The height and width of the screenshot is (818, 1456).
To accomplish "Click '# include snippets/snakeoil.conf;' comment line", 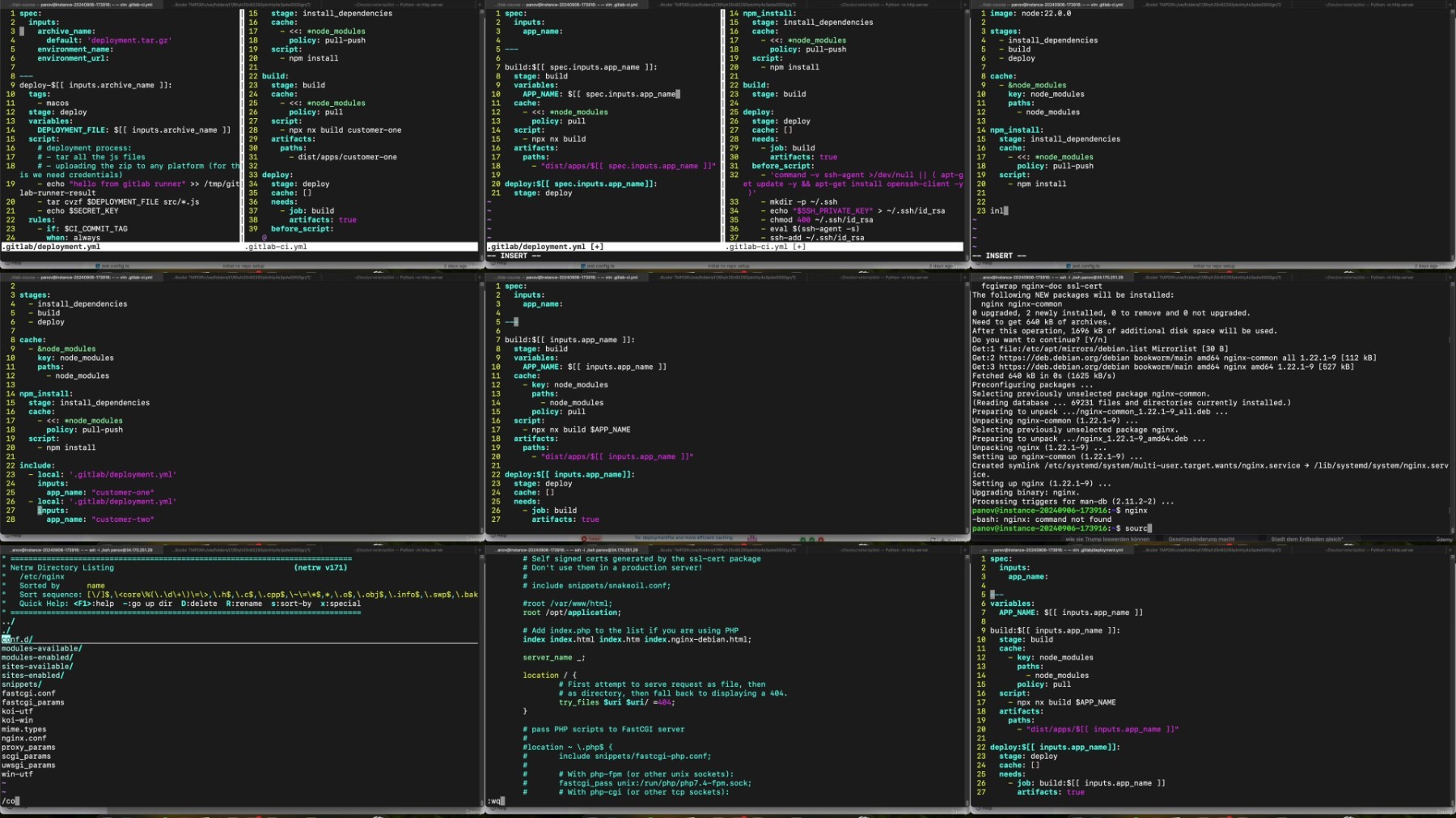I will (597, 586).
